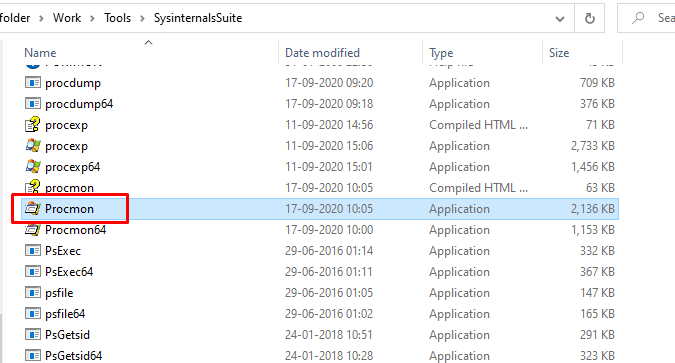Sort files by Type column header
The width and height of the screenshot is (675, 363).
(x=441, y=53)
